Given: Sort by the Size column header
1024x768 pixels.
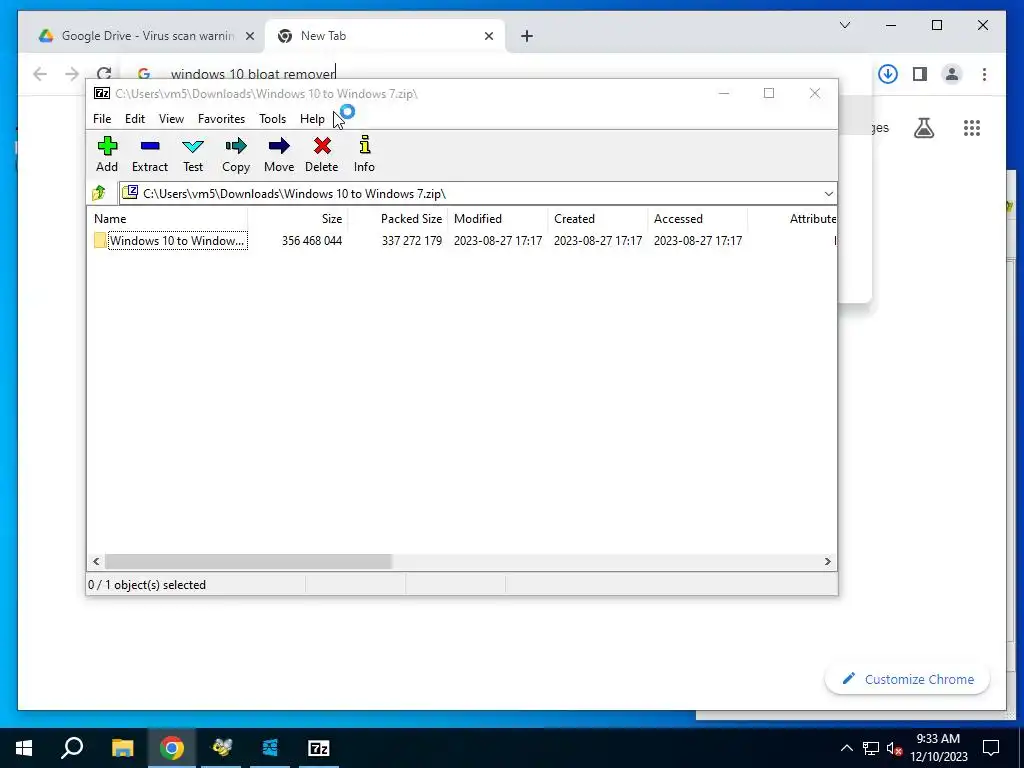Looking at the screenshot, I should pos(298,219).
